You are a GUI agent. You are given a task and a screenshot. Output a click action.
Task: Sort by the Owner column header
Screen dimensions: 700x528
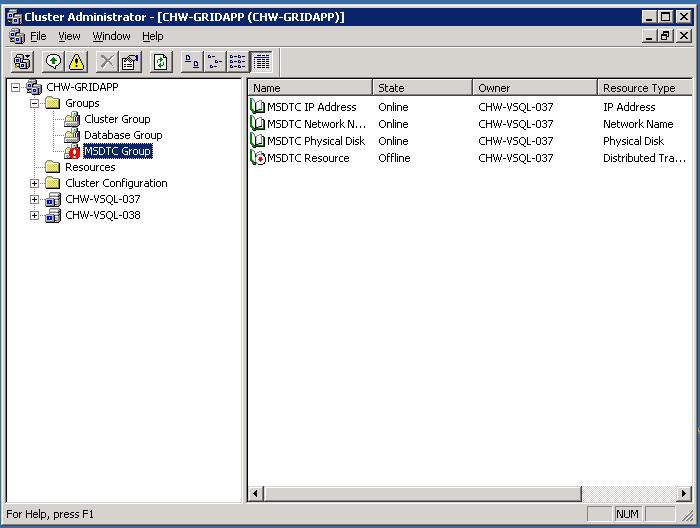535,88
